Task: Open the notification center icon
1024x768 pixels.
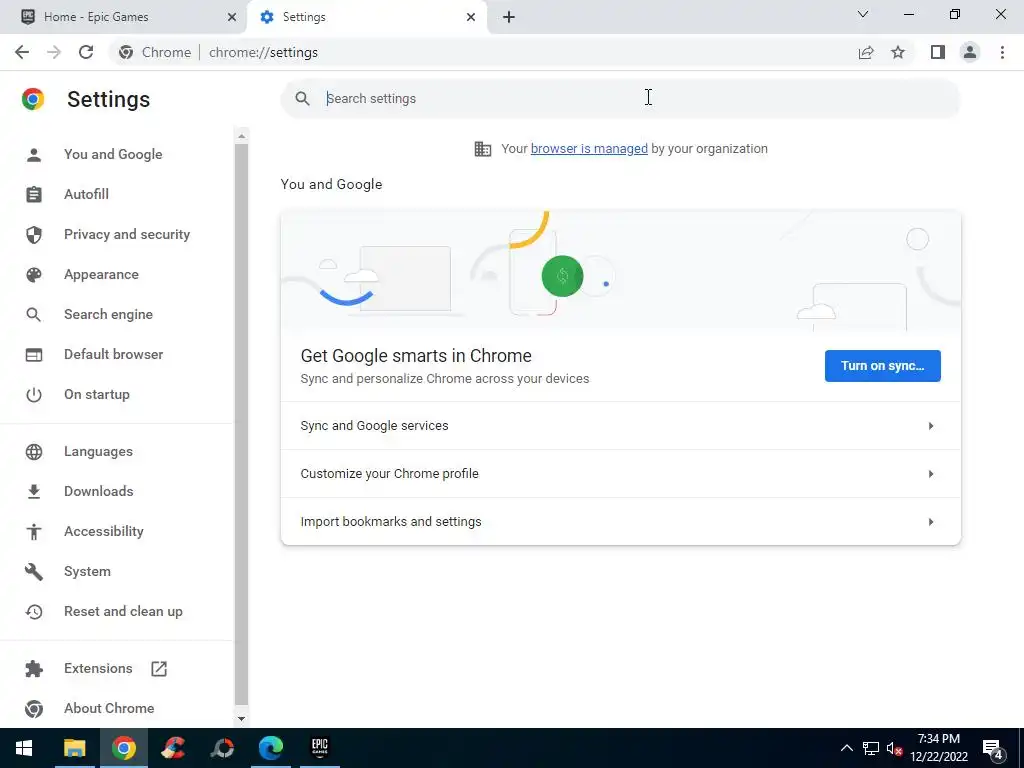Action: [993, 748]
